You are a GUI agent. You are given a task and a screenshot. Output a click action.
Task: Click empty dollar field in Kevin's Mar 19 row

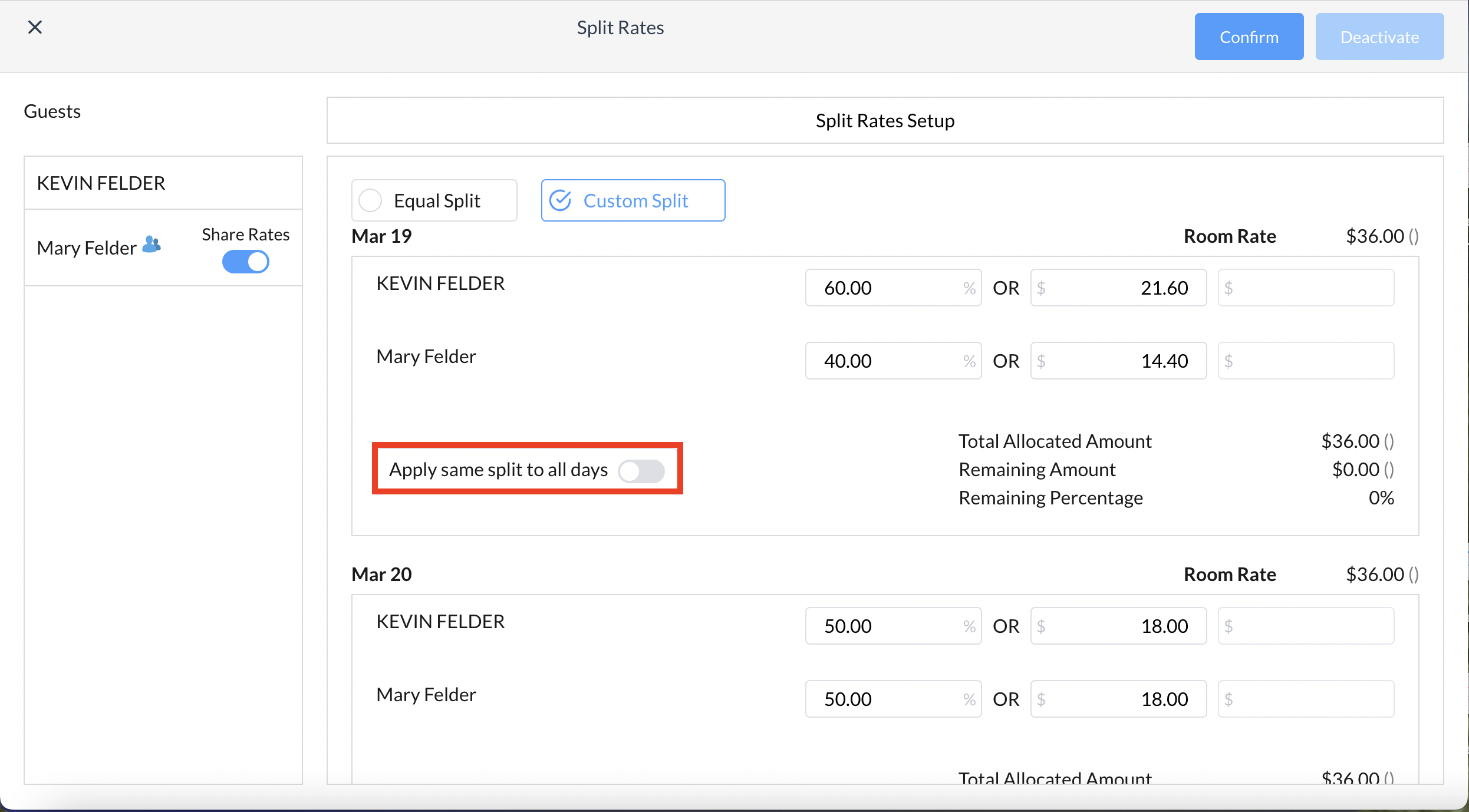[x=1306, y=288]
